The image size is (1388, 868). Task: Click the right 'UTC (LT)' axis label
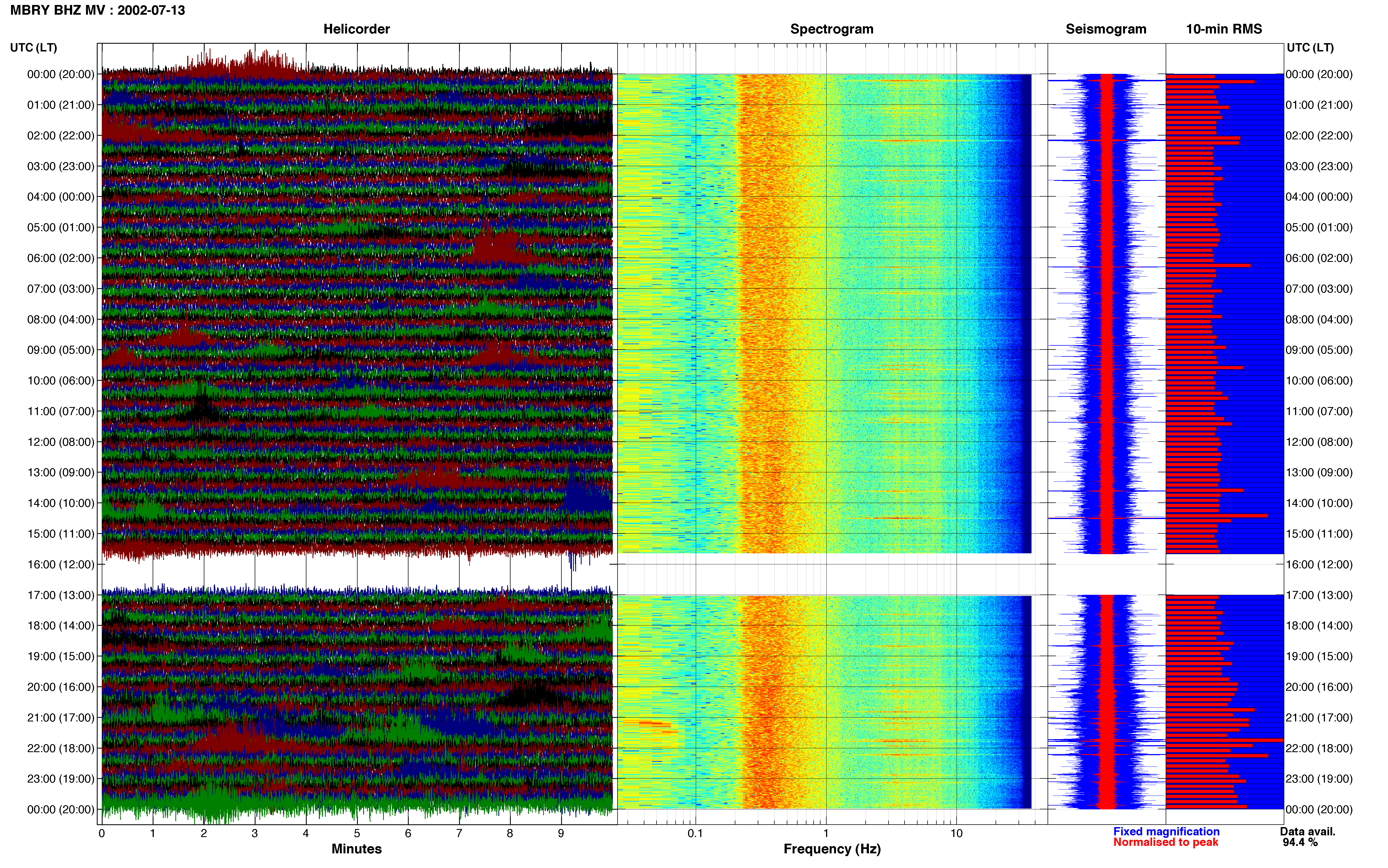coord(1310,48)
